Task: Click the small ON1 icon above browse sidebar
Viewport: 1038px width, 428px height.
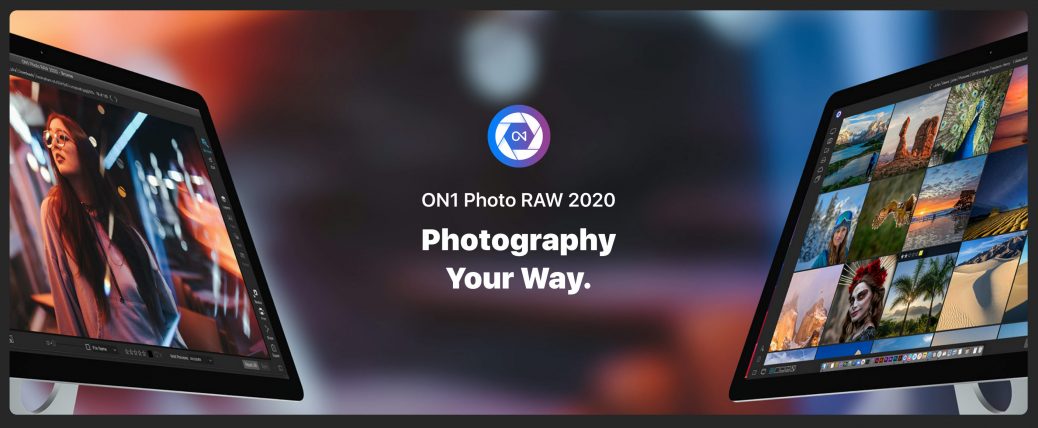Action: 838,114
